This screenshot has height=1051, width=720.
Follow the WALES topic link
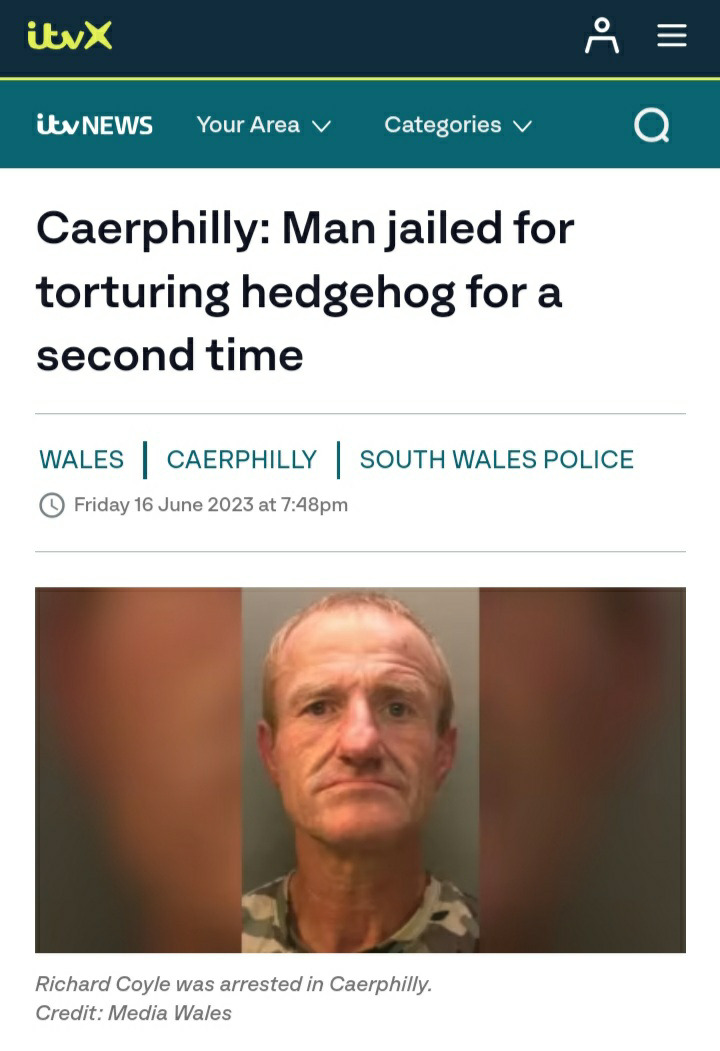81,460
